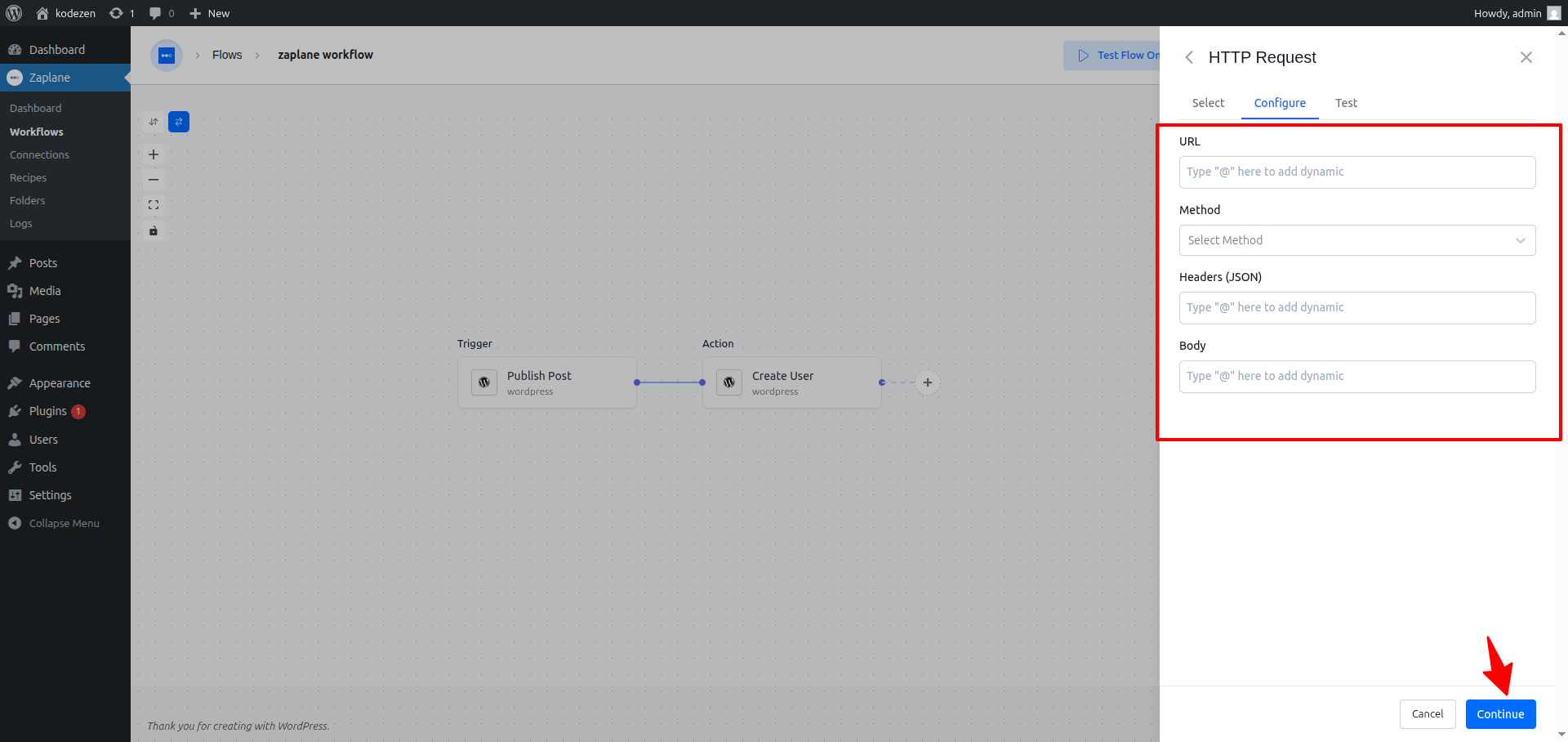Click the WordPress icon on Create User
Viewport: 1568px width, 742px height.
[729, 382]
